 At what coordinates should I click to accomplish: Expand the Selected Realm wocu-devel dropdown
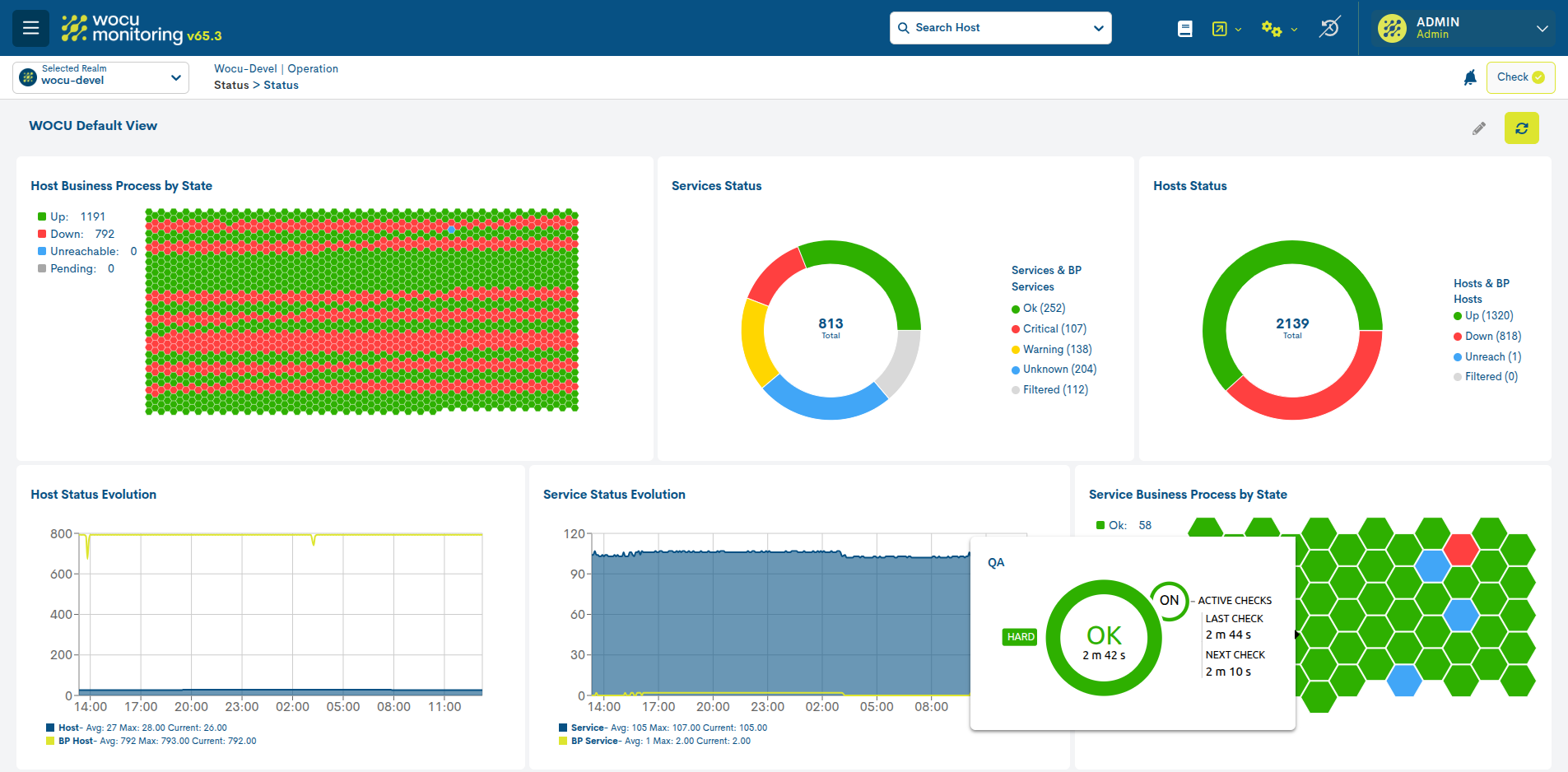click(x=100, y=77)
